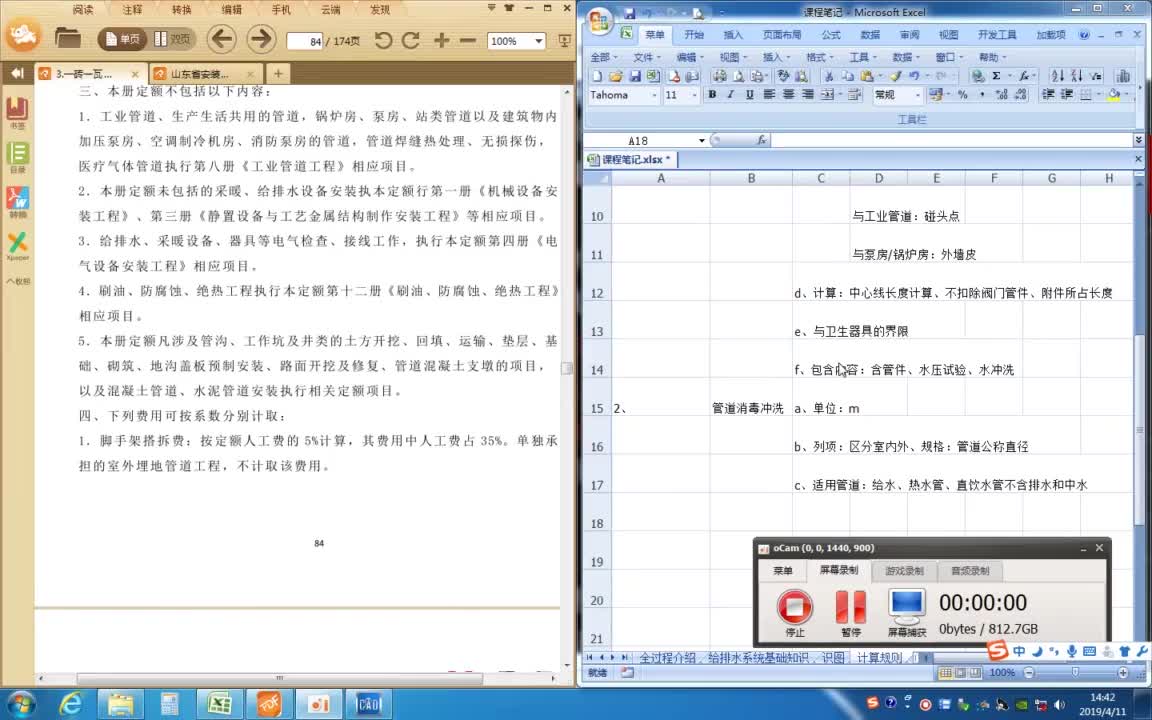Expand the 全部 classic menu in Excel

coord(603,57)
